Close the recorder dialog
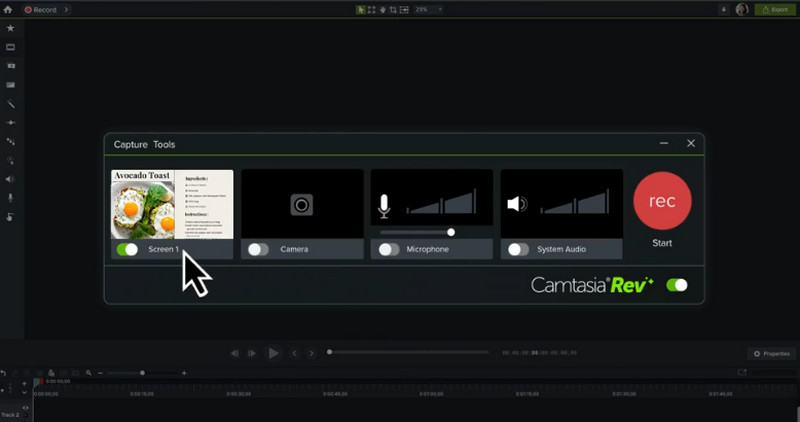 (691, 143)
